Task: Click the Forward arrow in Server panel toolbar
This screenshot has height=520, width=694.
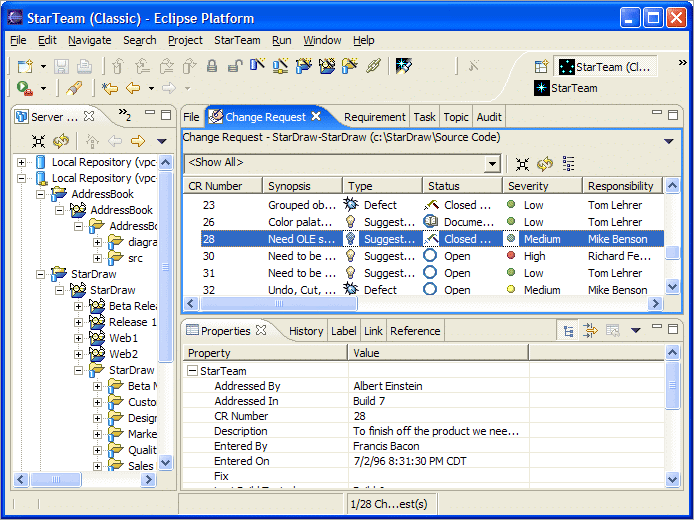Action: 138,142
